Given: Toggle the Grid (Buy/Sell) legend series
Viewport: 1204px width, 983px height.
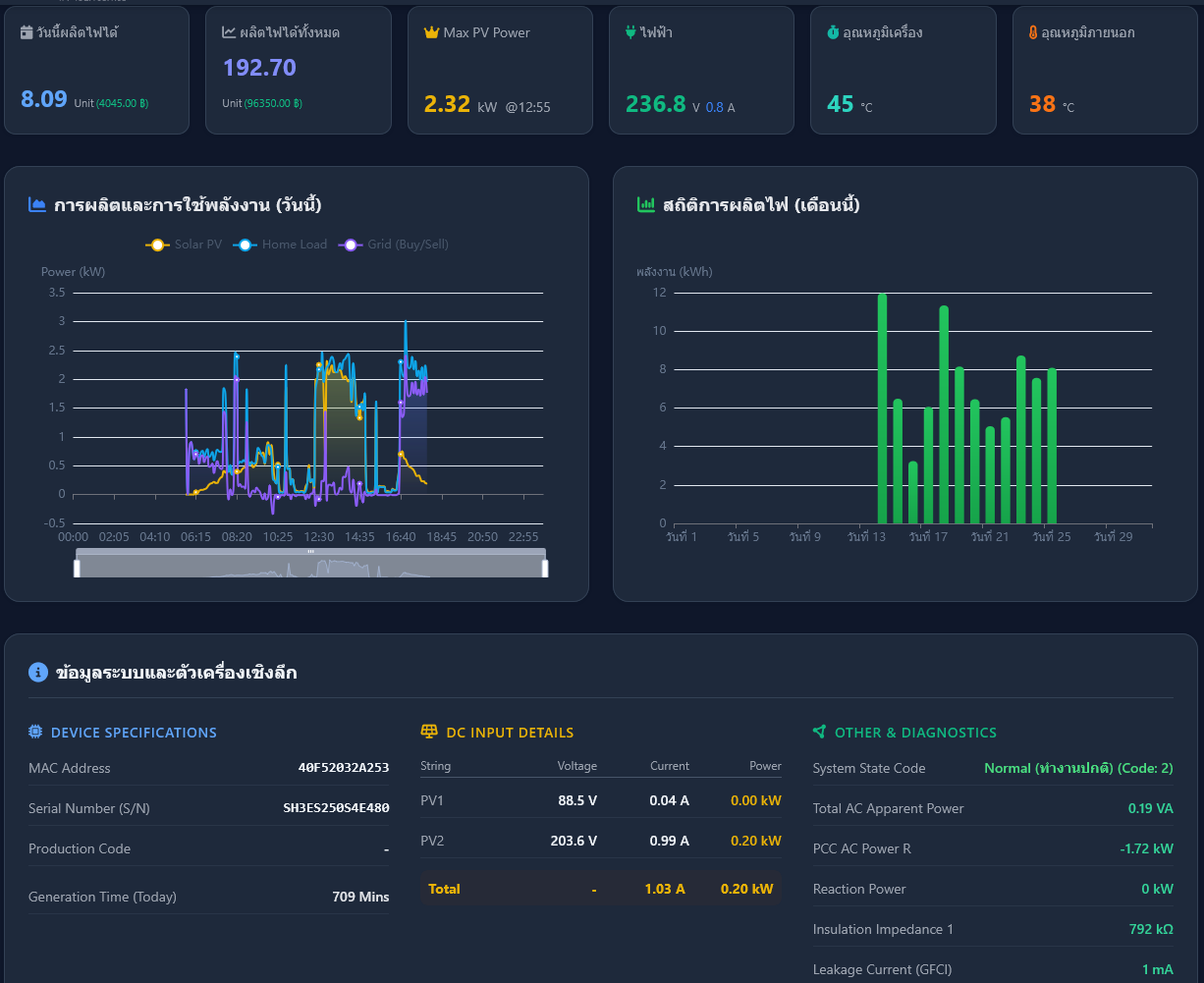Looking at the screenshot, I should point(393,245).
